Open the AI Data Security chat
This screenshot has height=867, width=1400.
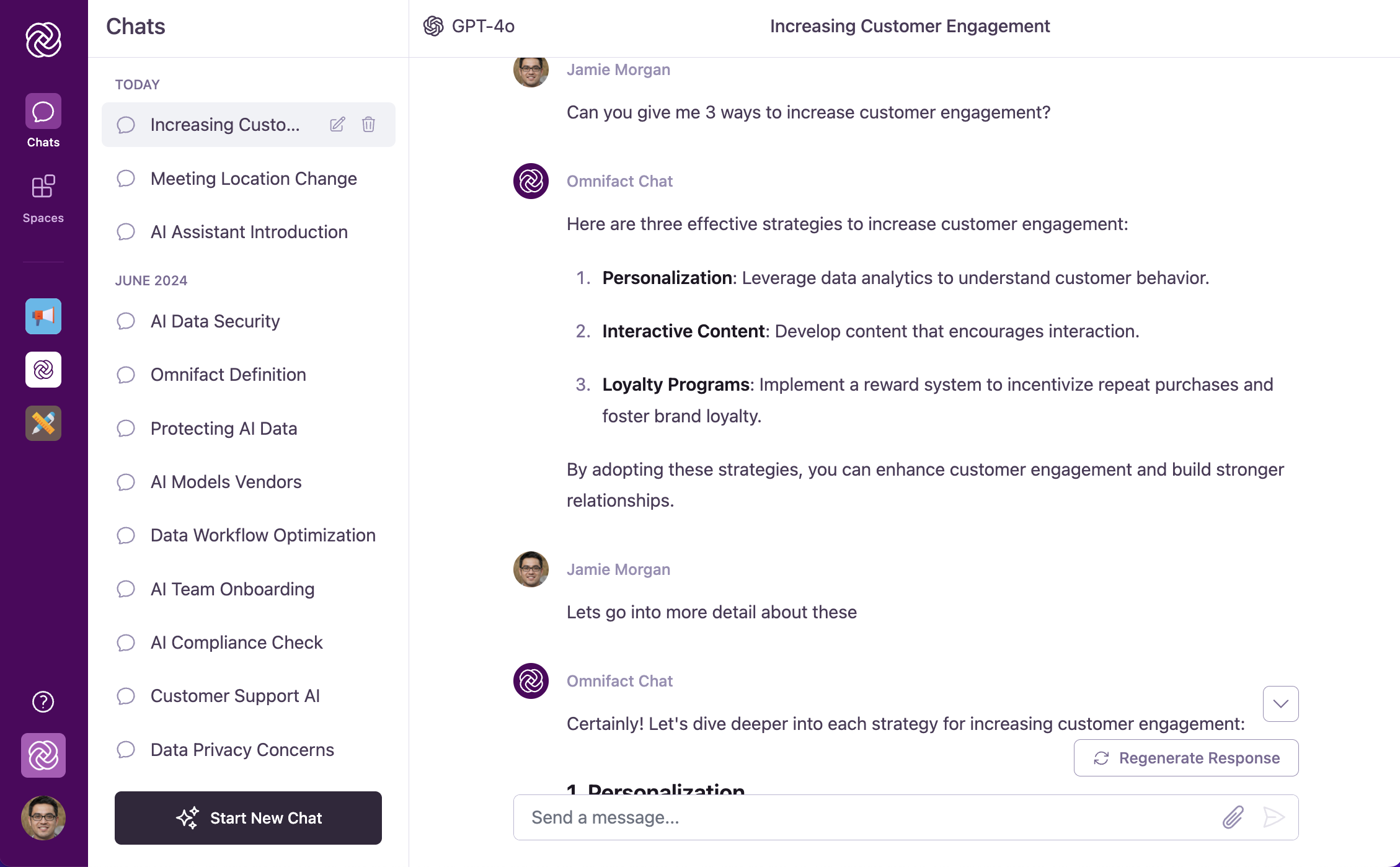[x=215, y=321]
